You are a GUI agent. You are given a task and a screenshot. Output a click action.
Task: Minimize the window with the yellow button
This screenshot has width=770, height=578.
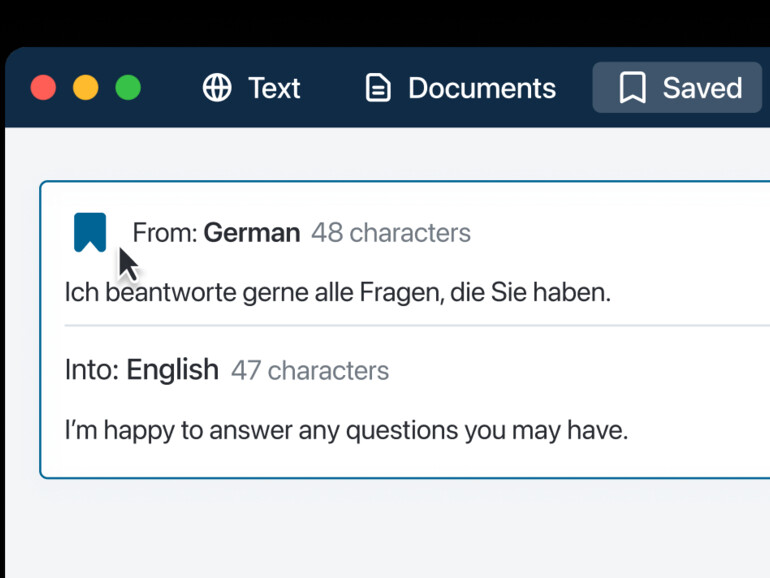click(86, 88)
